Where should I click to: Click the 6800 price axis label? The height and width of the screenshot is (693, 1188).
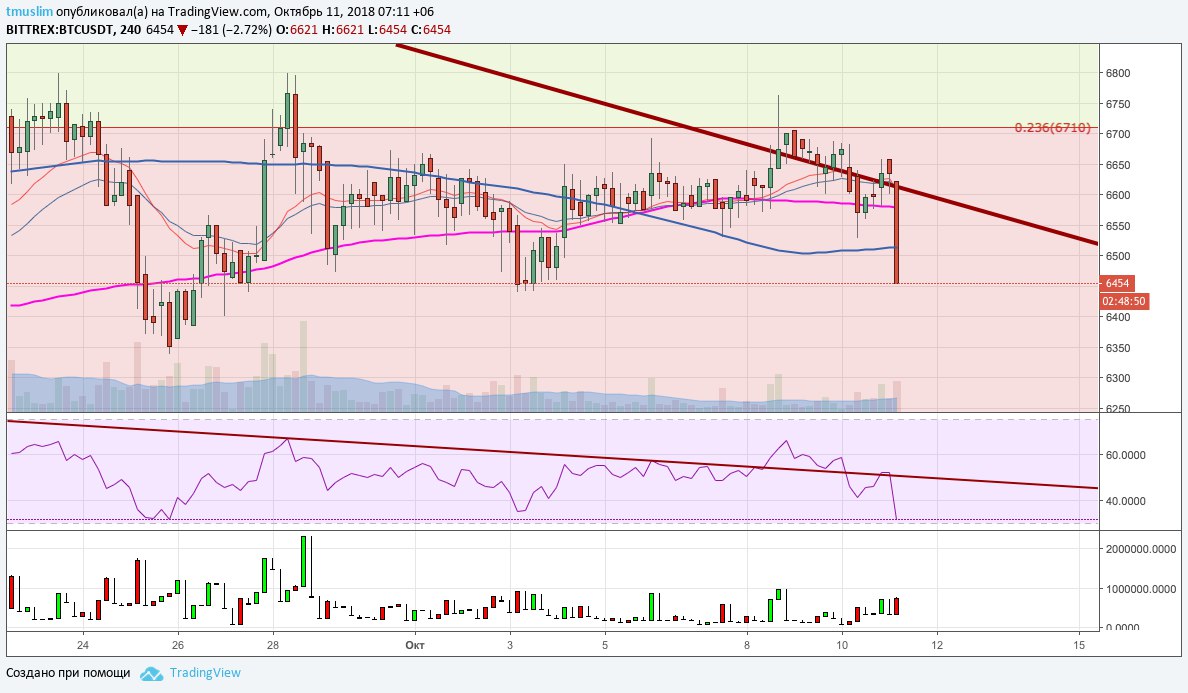click(x=1118, y=73)
